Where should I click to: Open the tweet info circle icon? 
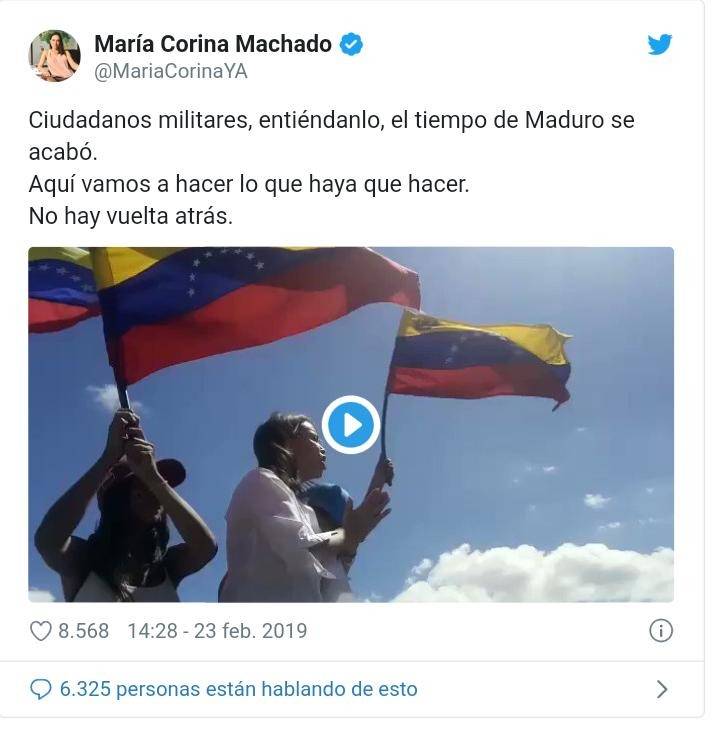click(x=661, y=631)
